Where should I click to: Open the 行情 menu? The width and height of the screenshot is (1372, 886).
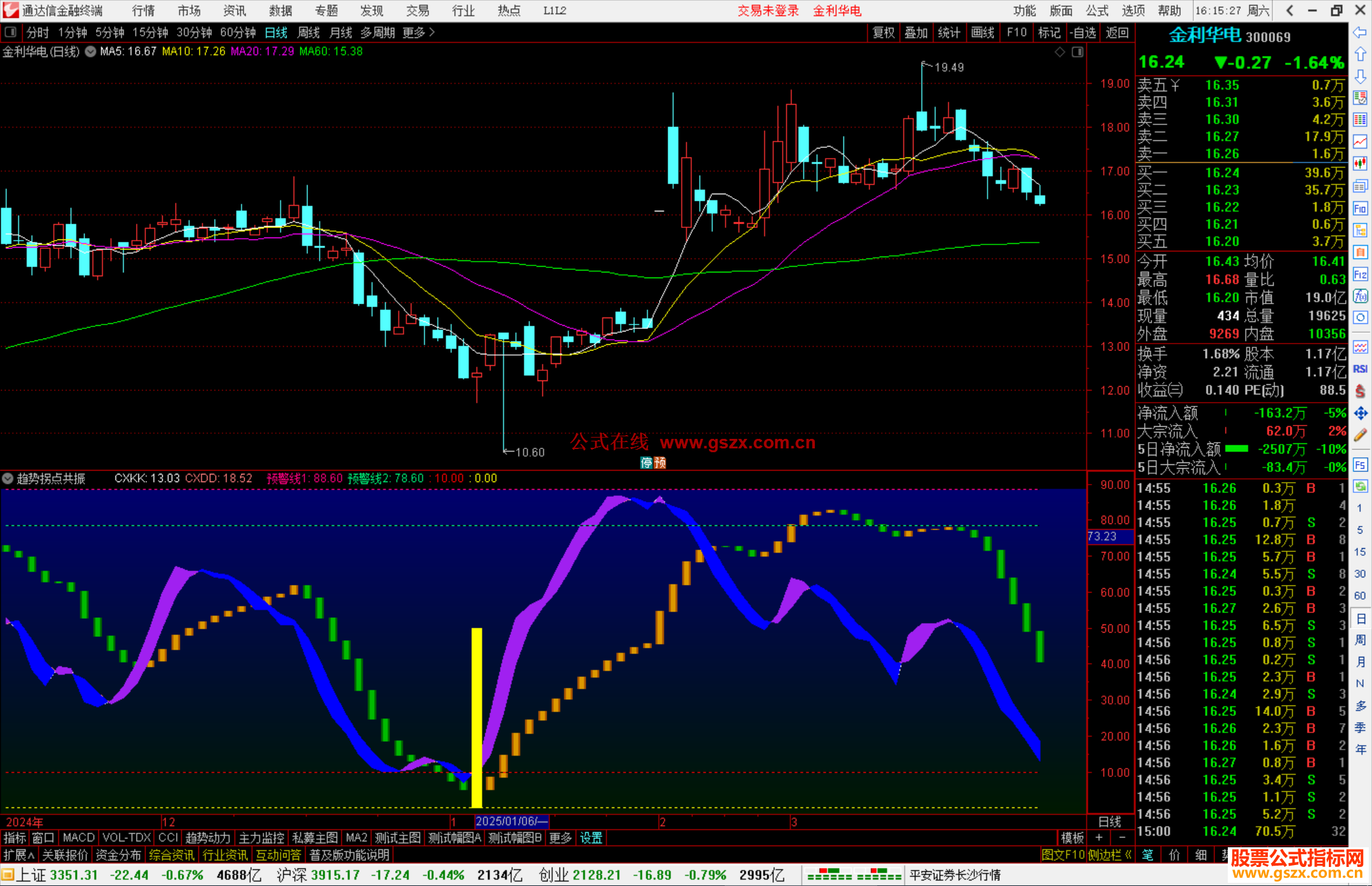click(144, 11)
